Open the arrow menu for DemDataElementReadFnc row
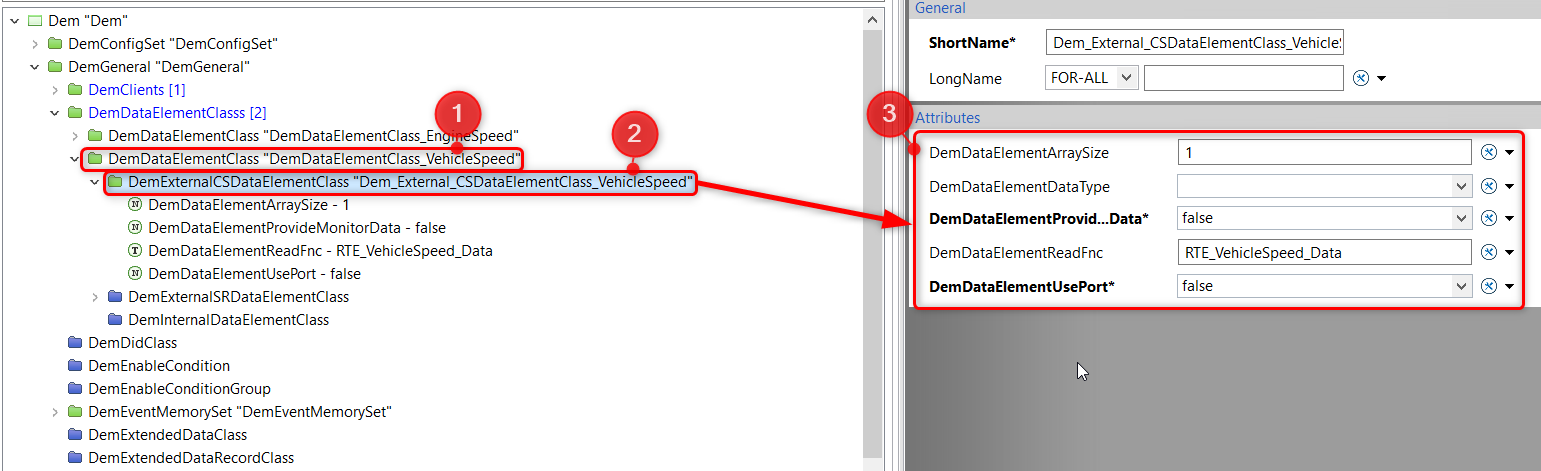Viewport: 1541px width, 471px height. pyautogui.click(x=1509, y=253)
